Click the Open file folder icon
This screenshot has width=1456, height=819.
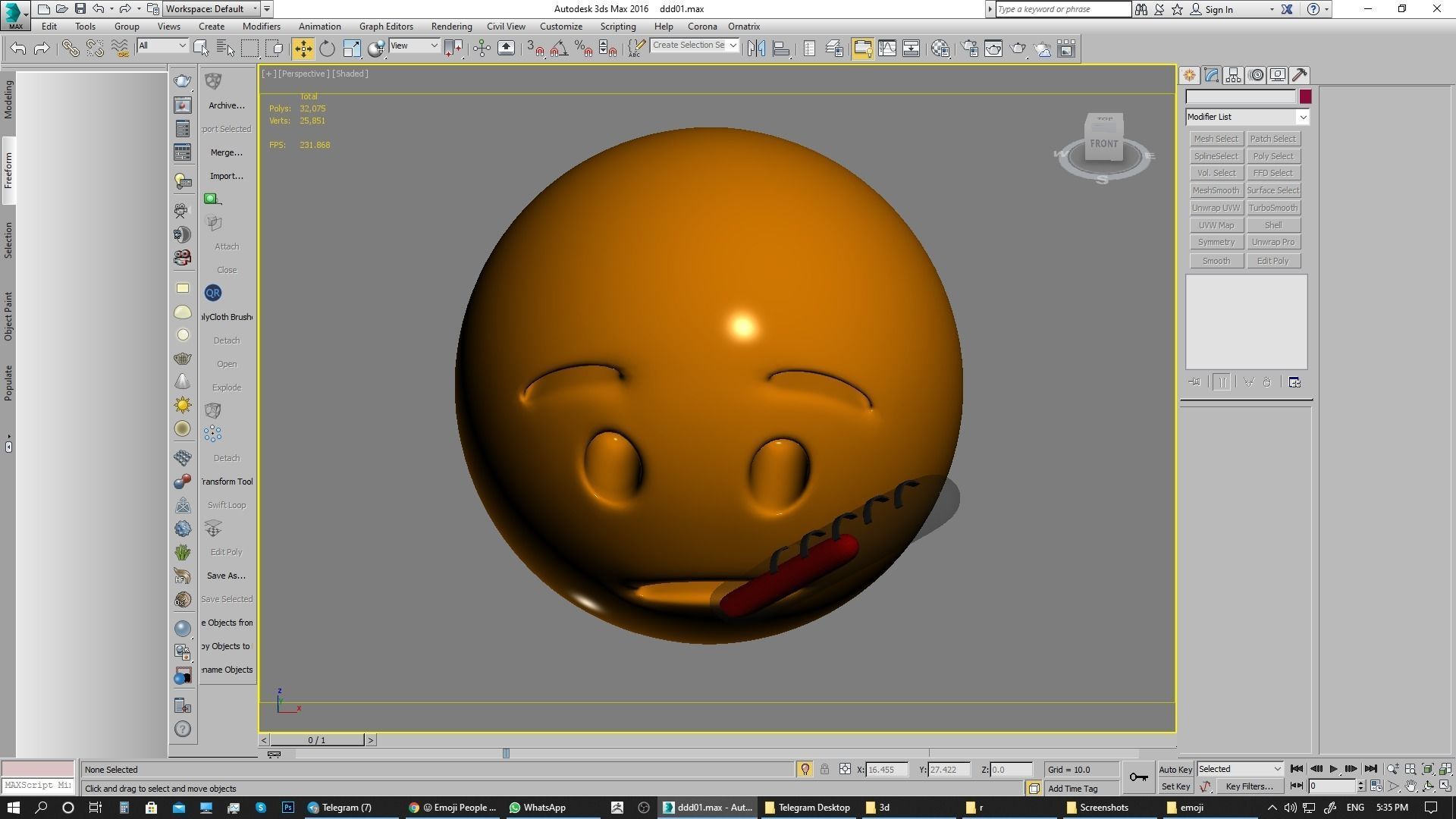click(62, 9)
